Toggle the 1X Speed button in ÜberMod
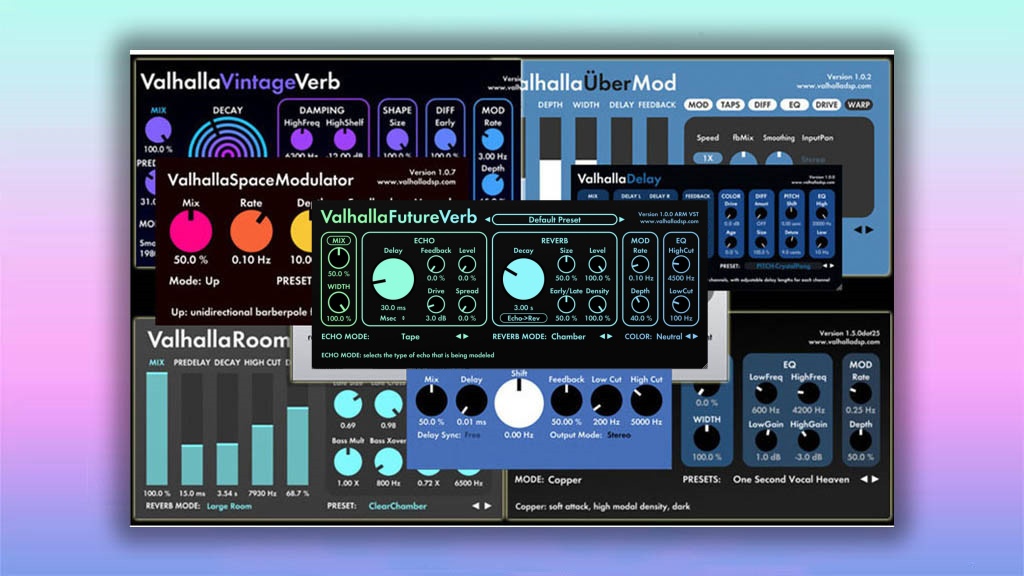The height and width of the screenshot is (576, 1024). point(708,159)
